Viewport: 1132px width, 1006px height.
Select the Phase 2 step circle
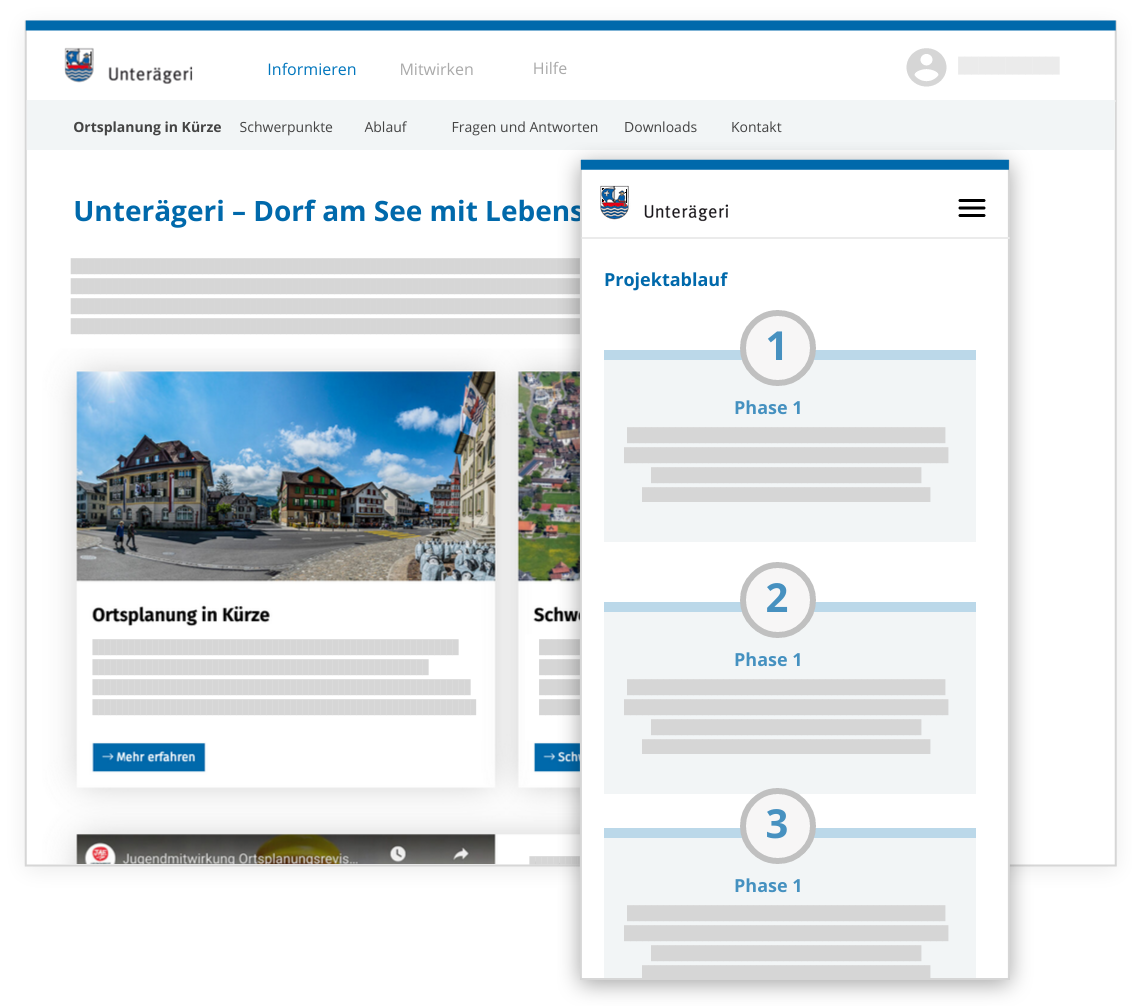click(x=778, y=600)
